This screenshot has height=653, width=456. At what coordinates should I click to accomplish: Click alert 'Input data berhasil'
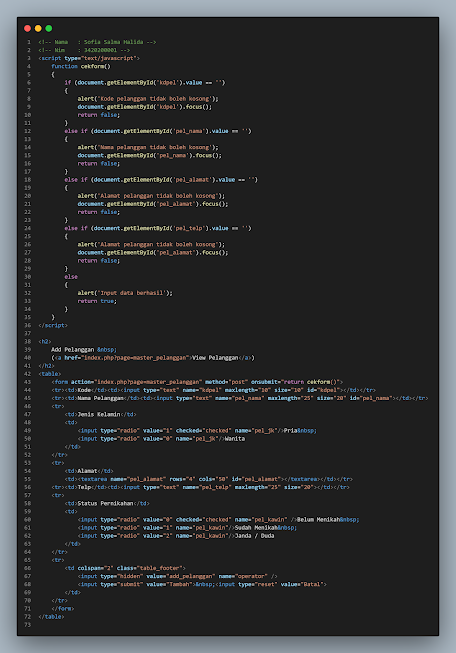point(125,293)
